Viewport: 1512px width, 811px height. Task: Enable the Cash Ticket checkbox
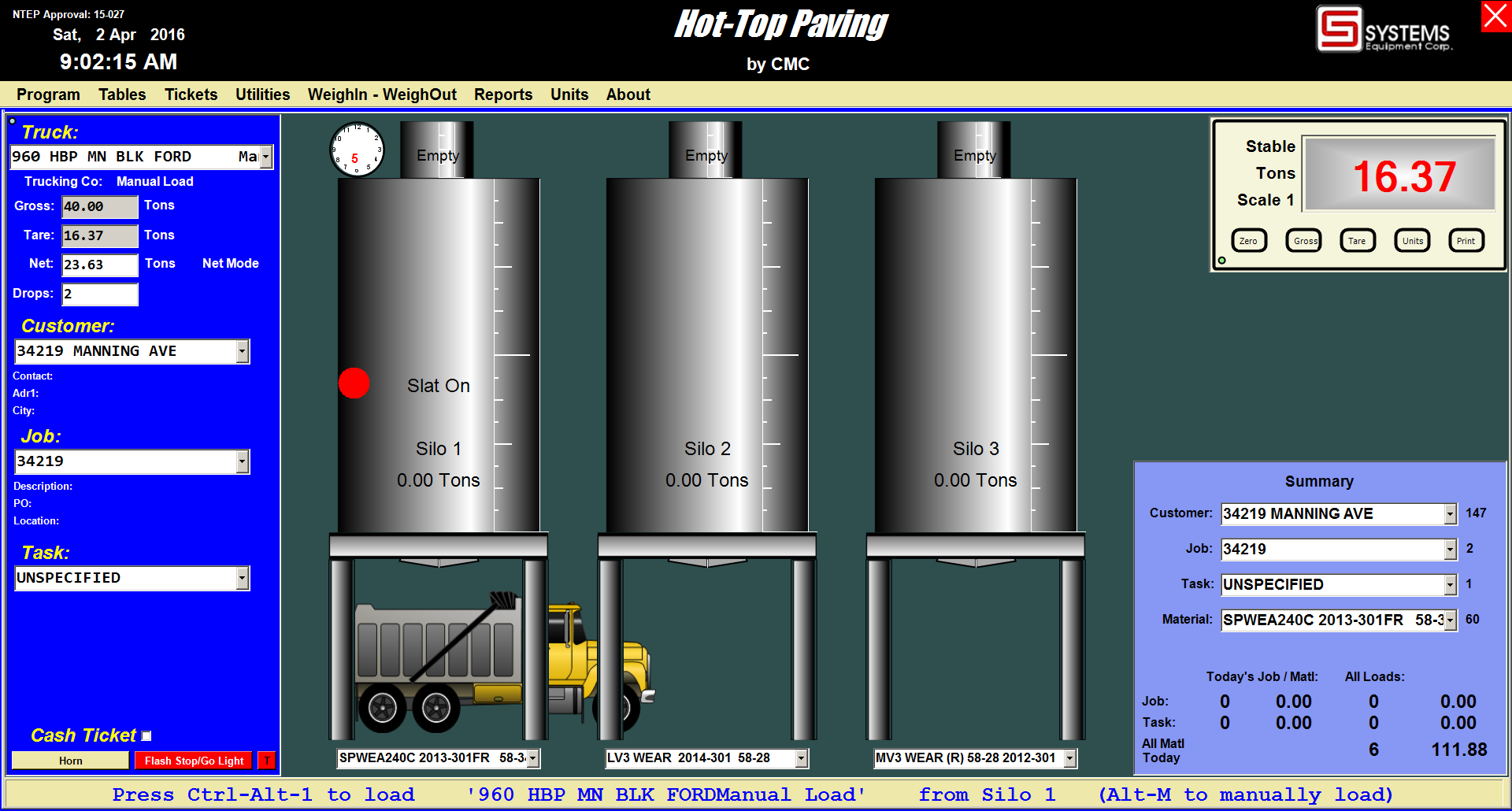point(146,736)
